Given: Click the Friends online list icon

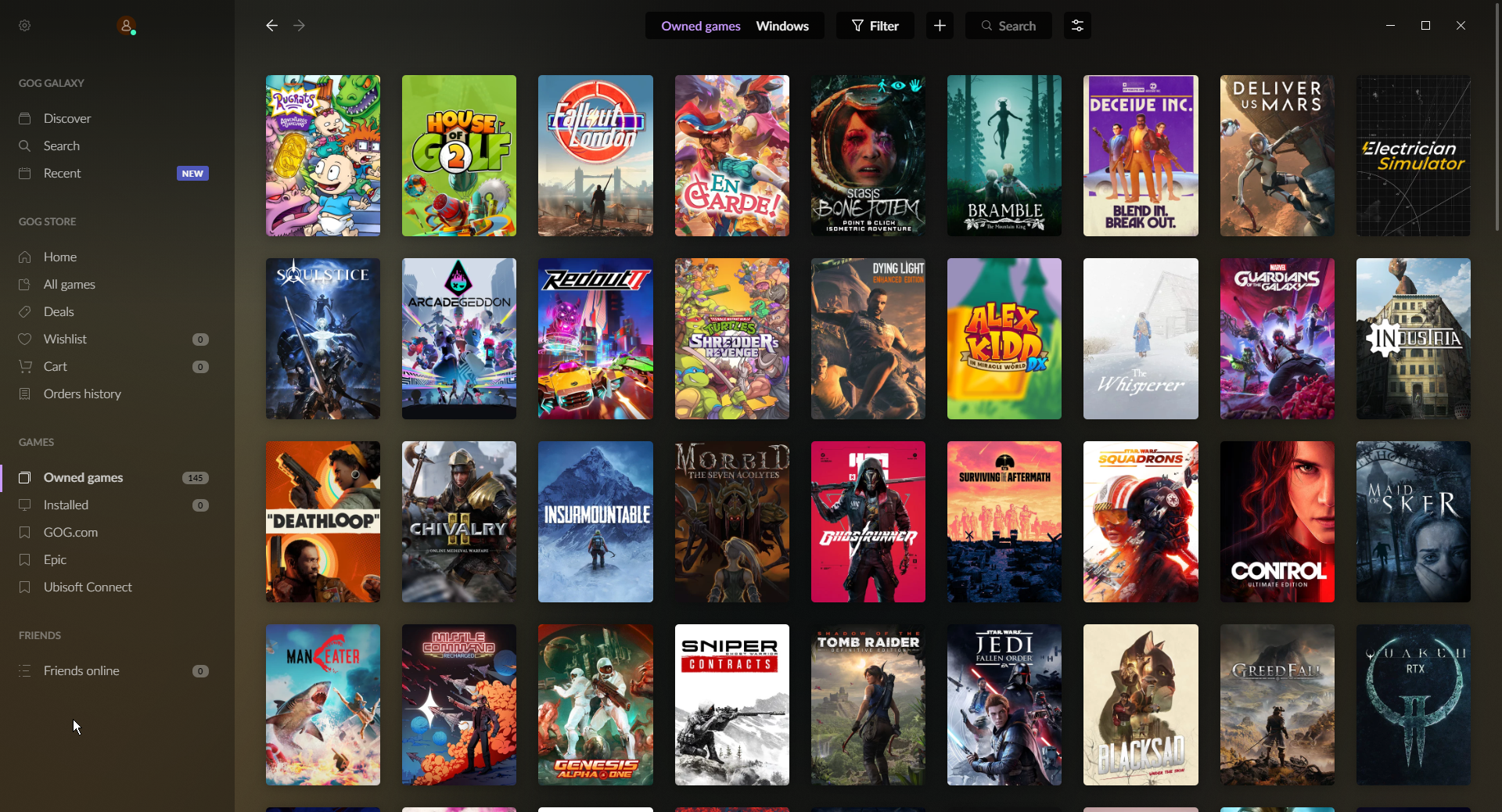Looking at the screenshot, I should tap(25, 670).
